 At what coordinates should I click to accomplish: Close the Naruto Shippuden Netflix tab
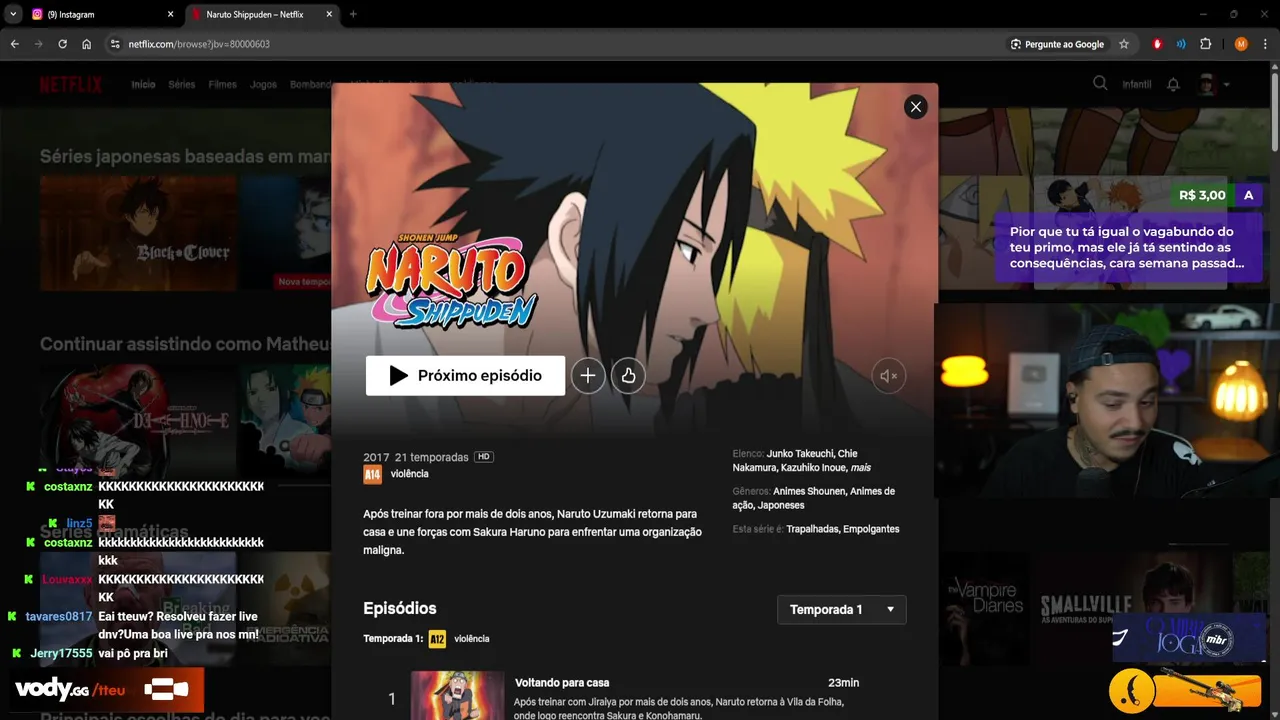point(330,15)
